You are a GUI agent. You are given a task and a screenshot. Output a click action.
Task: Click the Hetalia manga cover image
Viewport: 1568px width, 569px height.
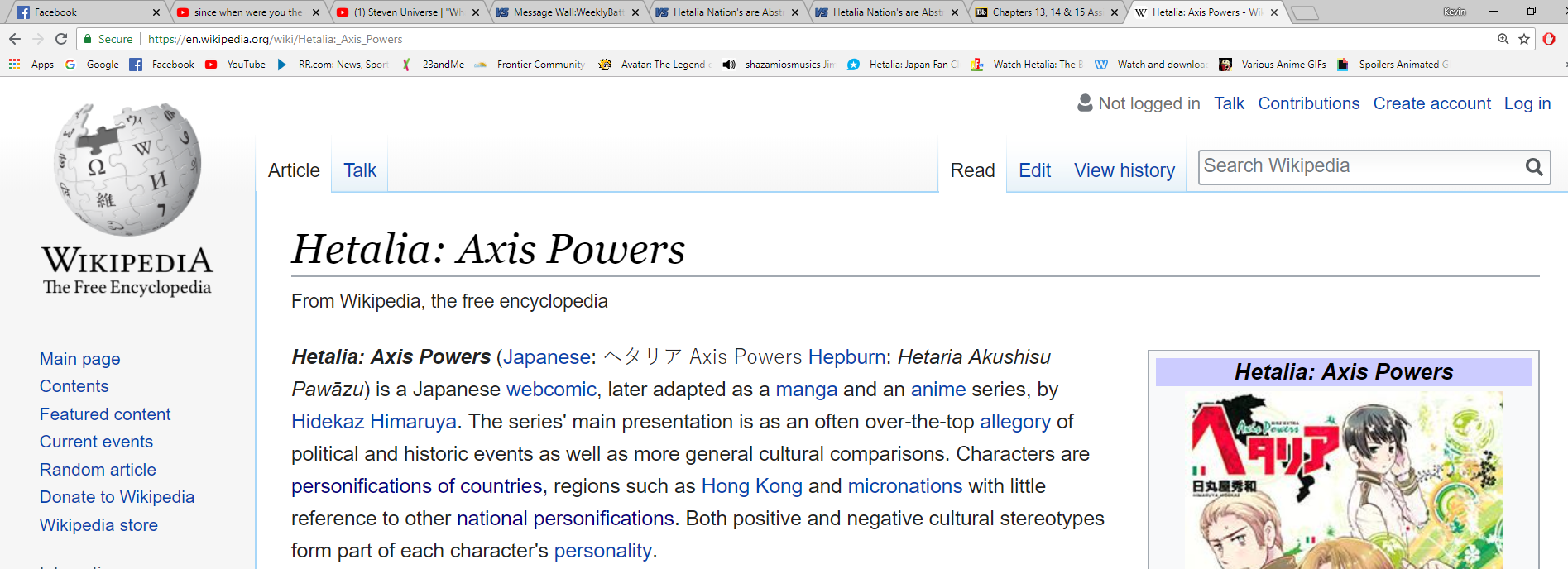[1345, 480]
